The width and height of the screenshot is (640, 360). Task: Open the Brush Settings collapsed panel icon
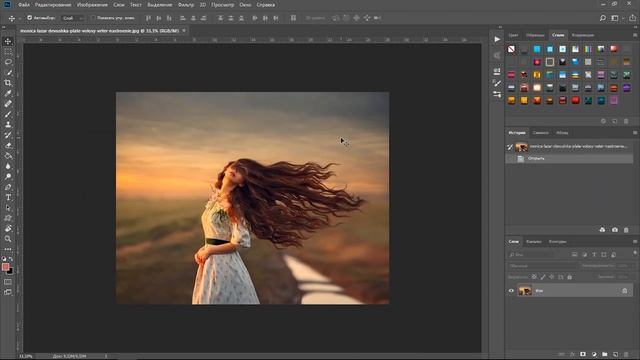(497, 83)
